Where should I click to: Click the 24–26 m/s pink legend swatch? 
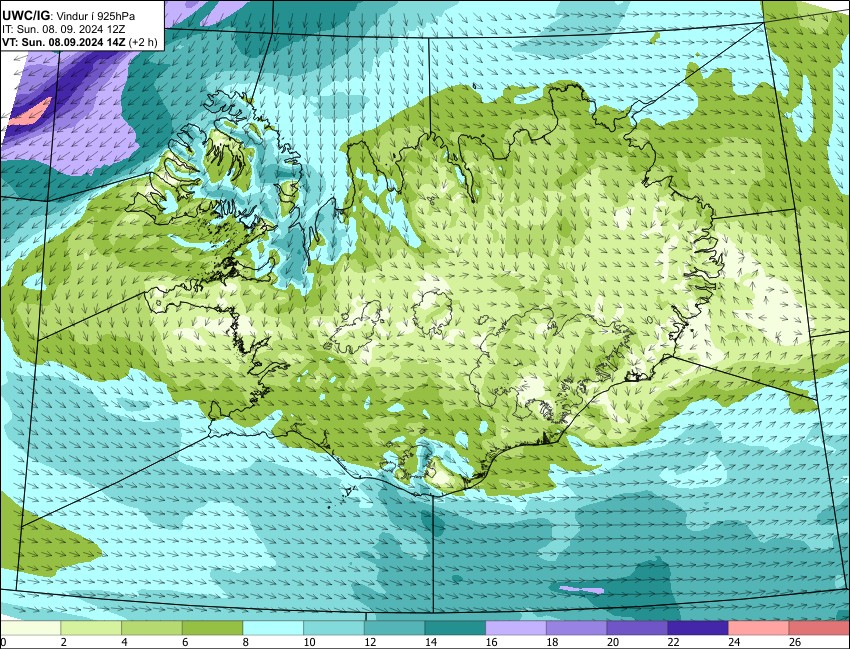coord(759,628)
